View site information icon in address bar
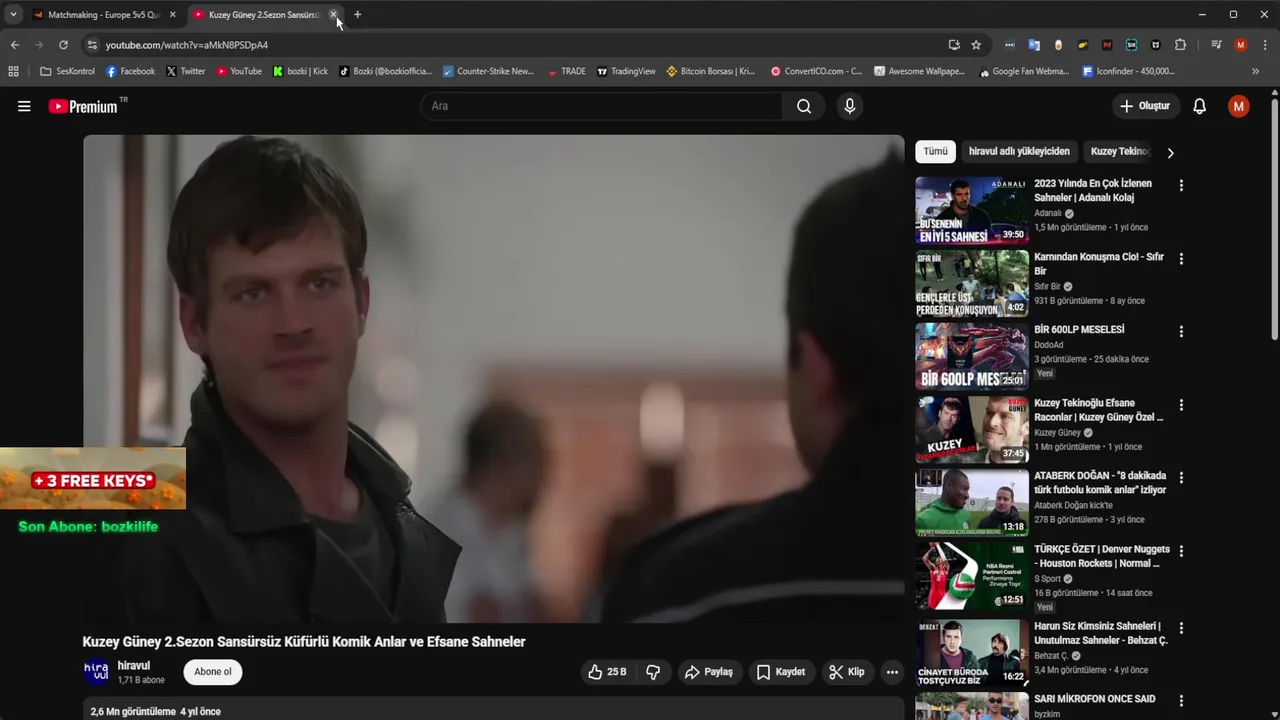 (x=92, y=45)
